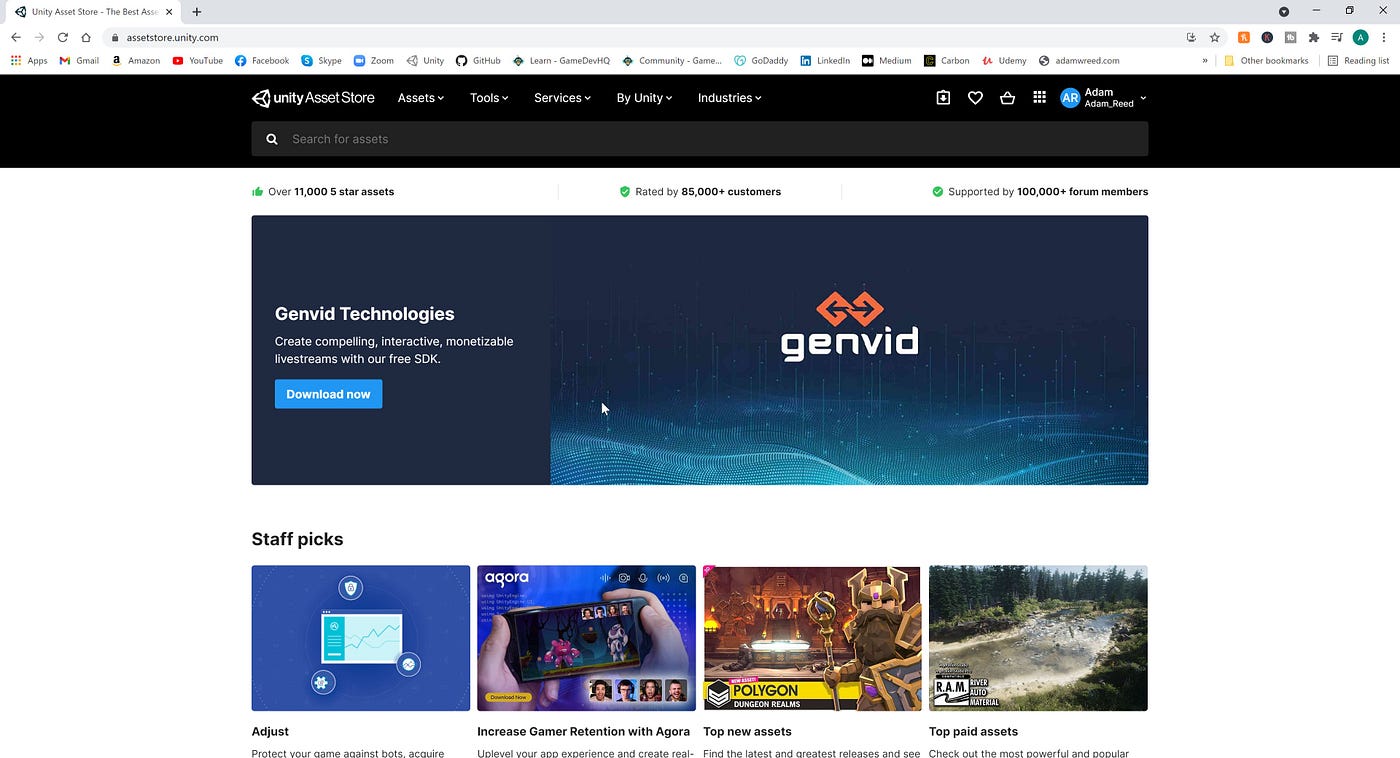Click the Top new assets title

tap(747, 732)
